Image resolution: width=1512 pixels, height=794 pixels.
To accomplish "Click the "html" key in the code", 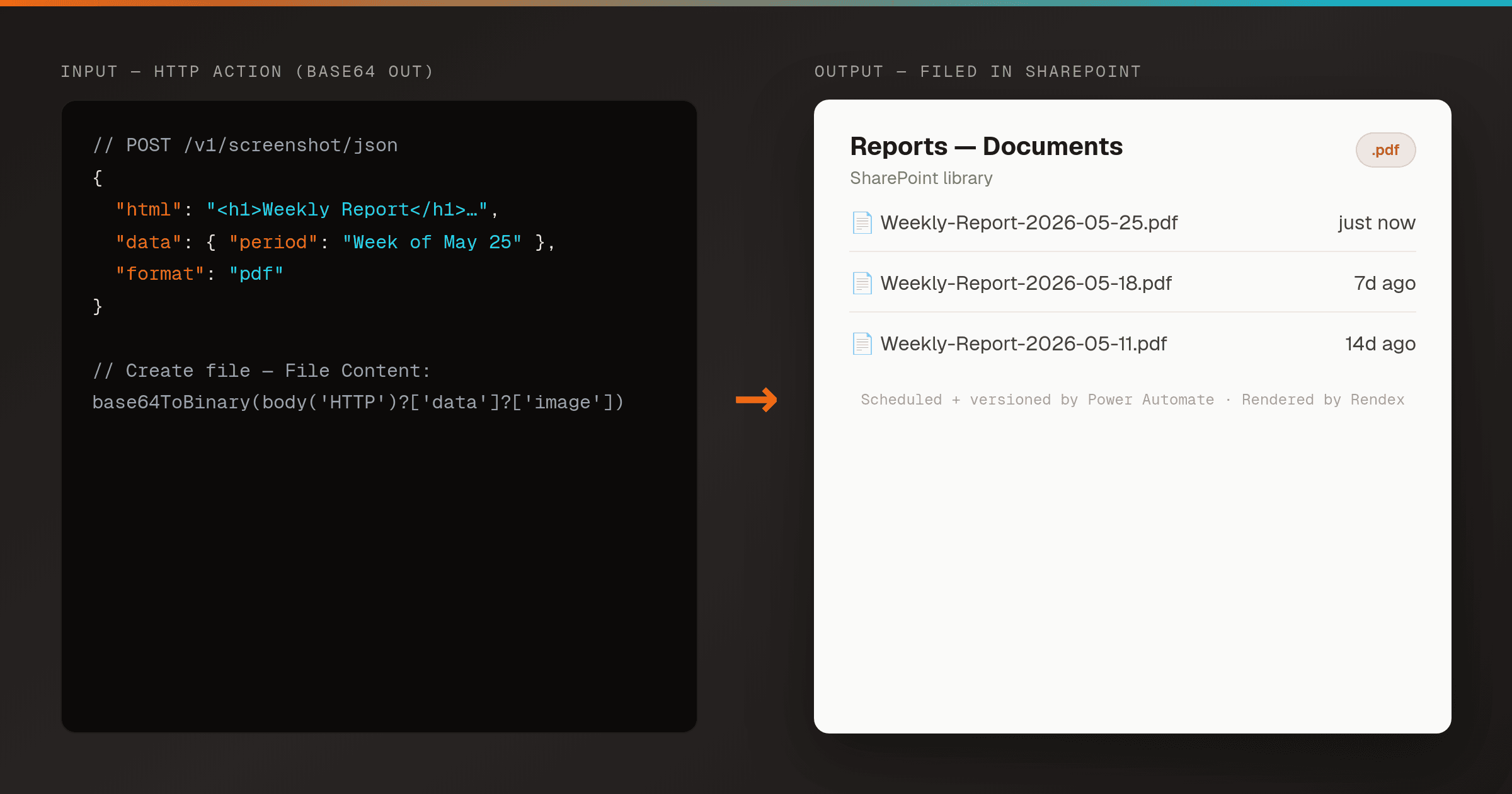I will point(149,209).
